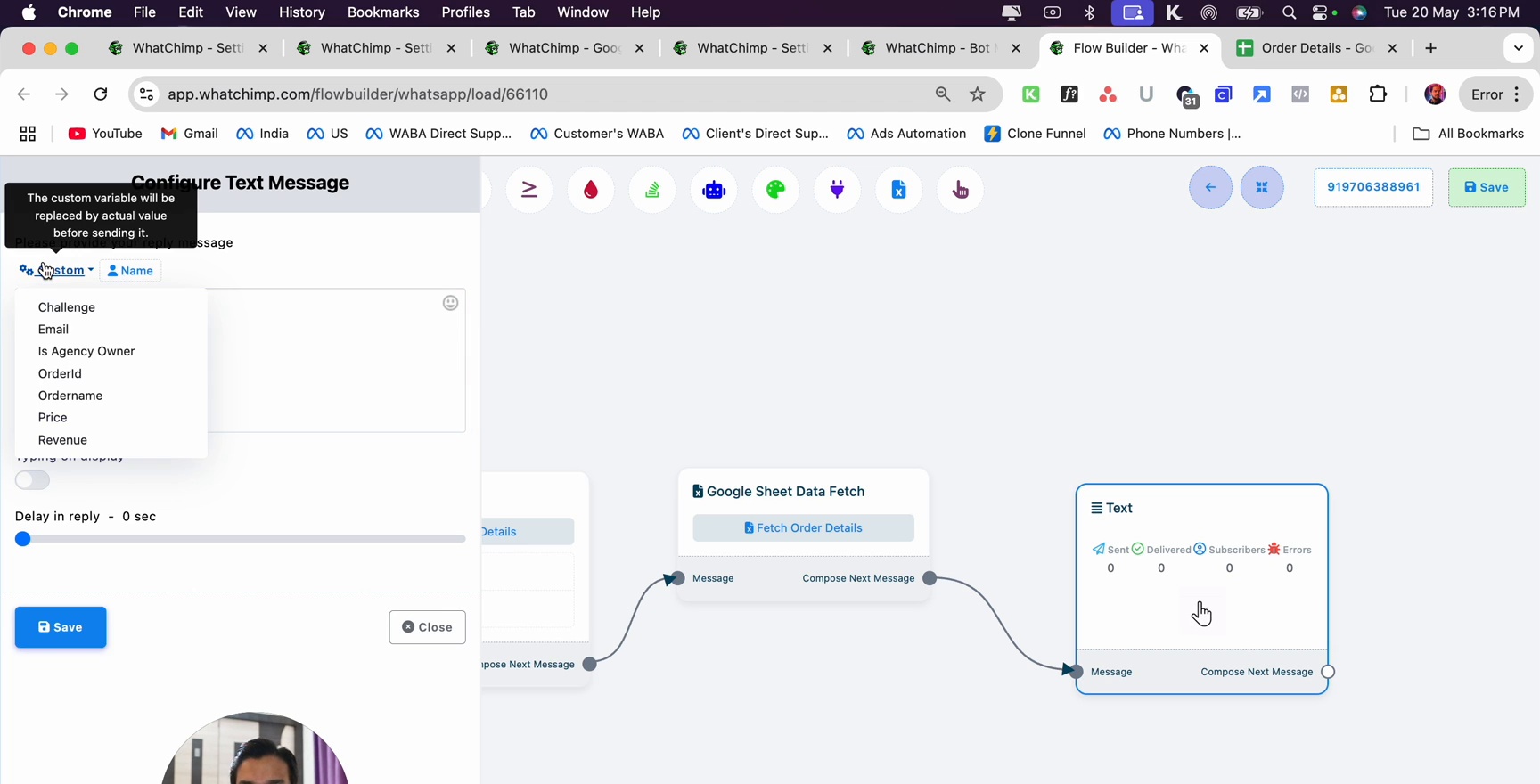The height and width of the screenshot is (784, 1540).
Task: Choose Email from custom variable list
Action: (53, 330)
